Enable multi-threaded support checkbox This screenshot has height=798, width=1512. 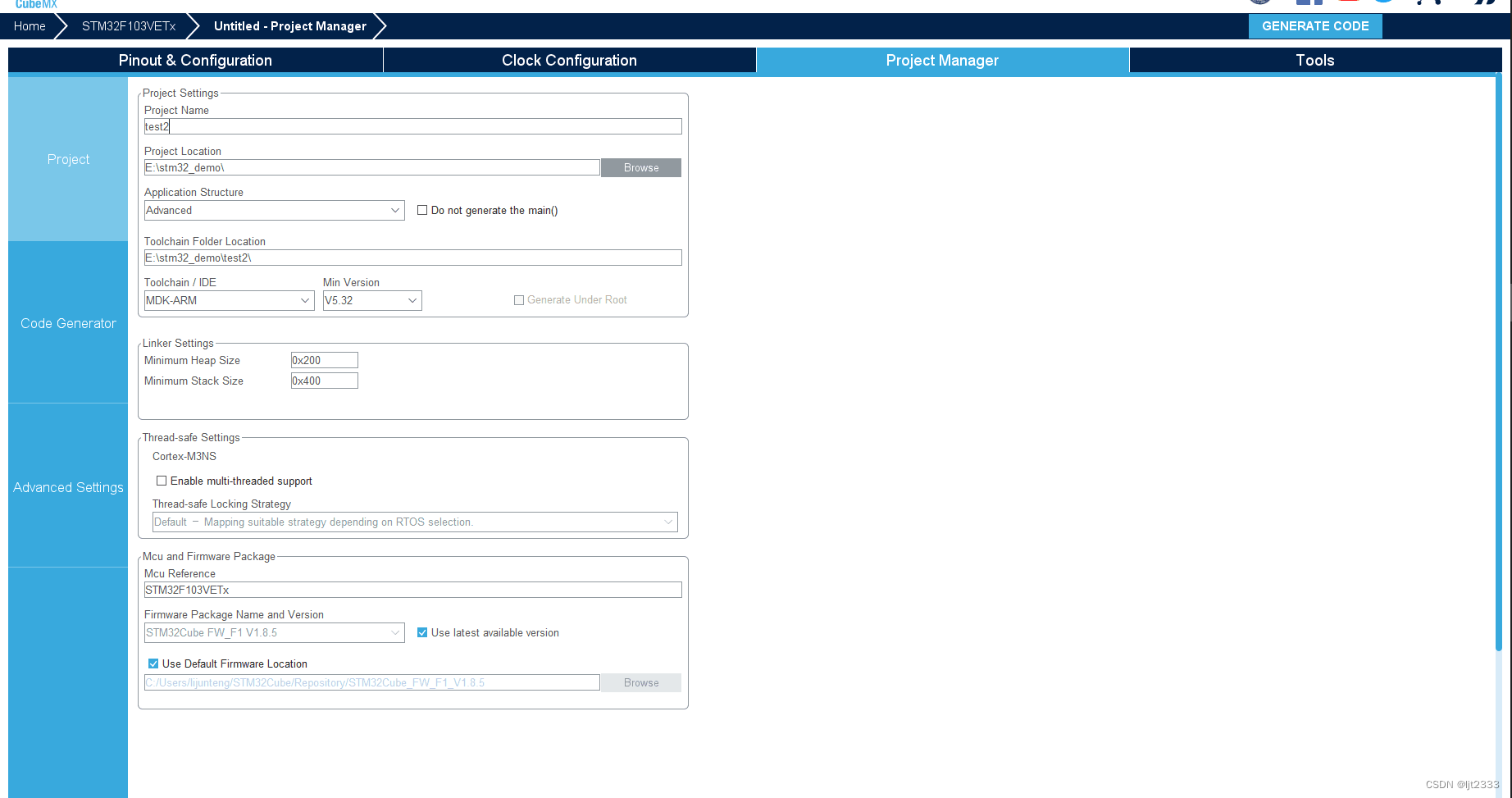[x=162, y=481]
